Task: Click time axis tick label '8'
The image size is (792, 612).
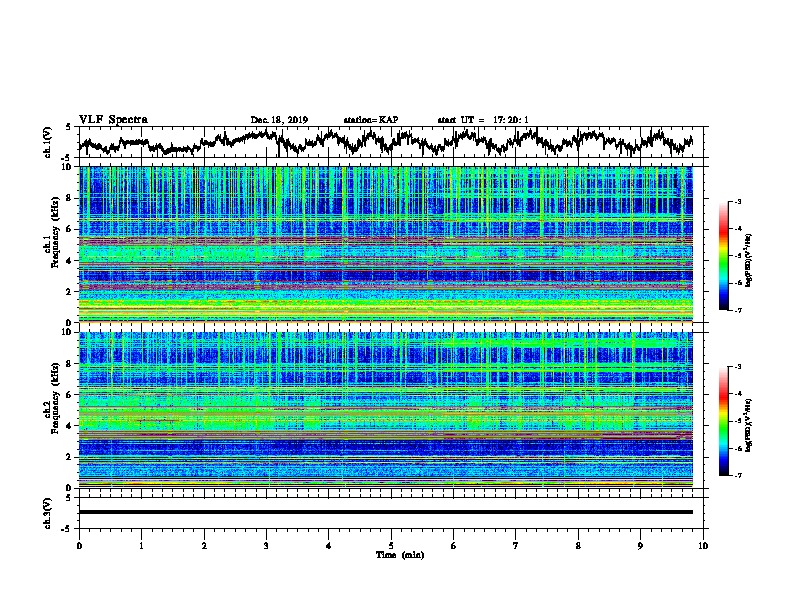Action: point(578,546)
